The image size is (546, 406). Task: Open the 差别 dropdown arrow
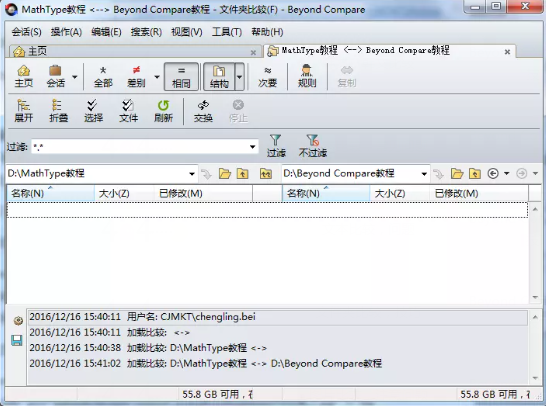click(x=157, y=77)
